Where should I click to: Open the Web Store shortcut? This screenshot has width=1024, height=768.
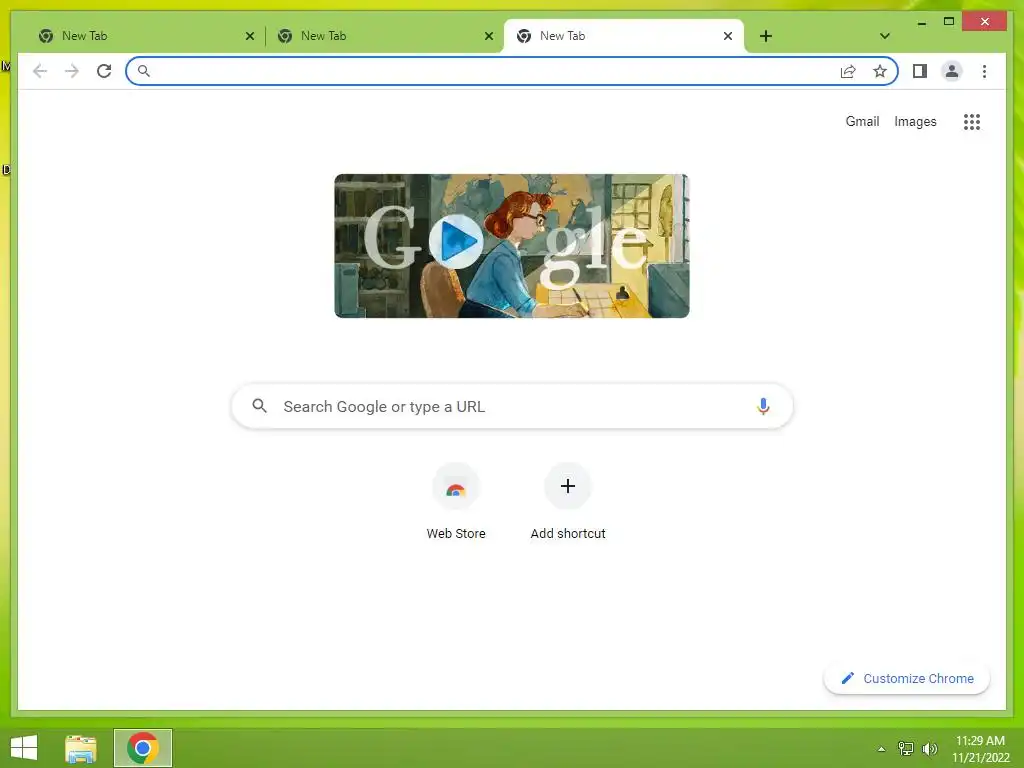456,502
